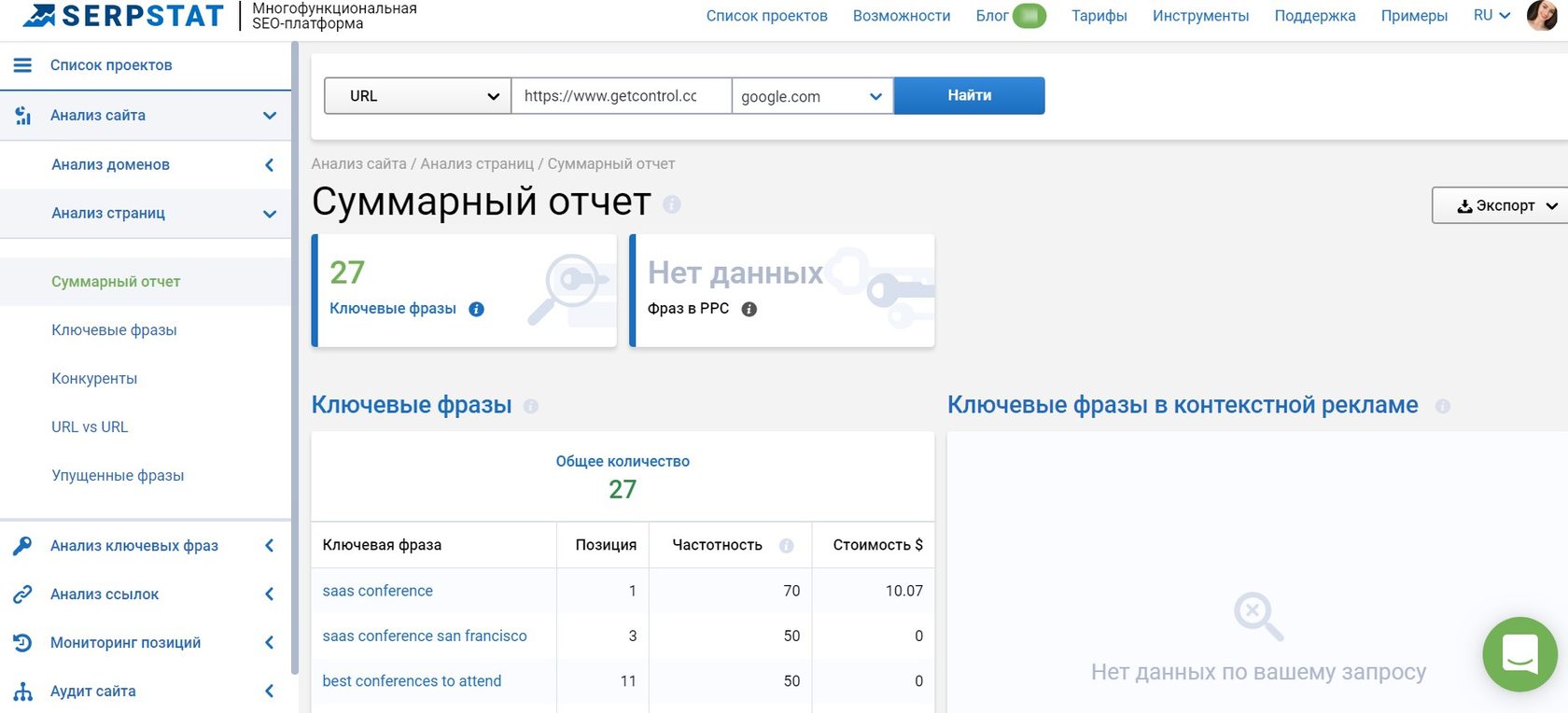The height and width of the screenshot is (713, 1568).
Task: Open Блог in top navigation
Action: 992,16
